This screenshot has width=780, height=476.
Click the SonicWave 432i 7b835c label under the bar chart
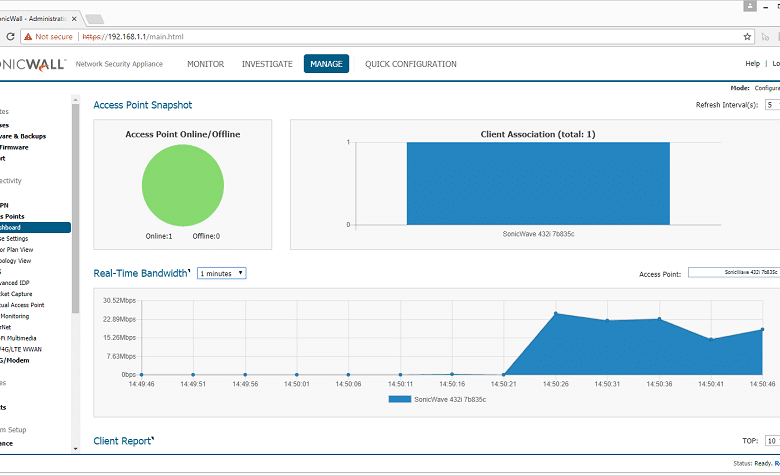coord(538,234)
